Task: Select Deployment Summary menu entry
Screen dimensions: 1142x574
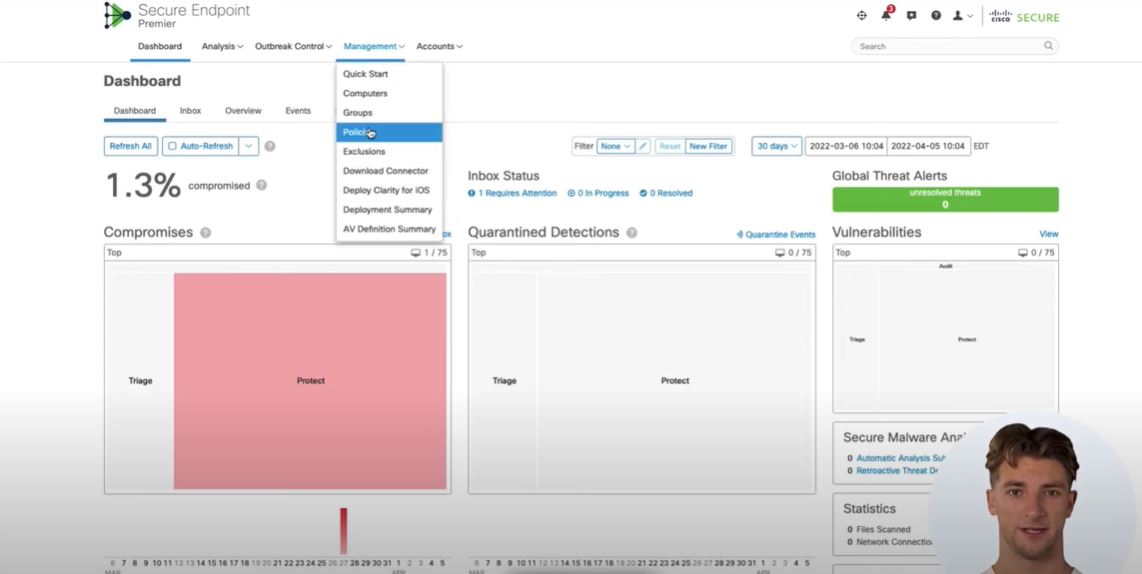Action: pyautogui.click(x=389, y=209)
